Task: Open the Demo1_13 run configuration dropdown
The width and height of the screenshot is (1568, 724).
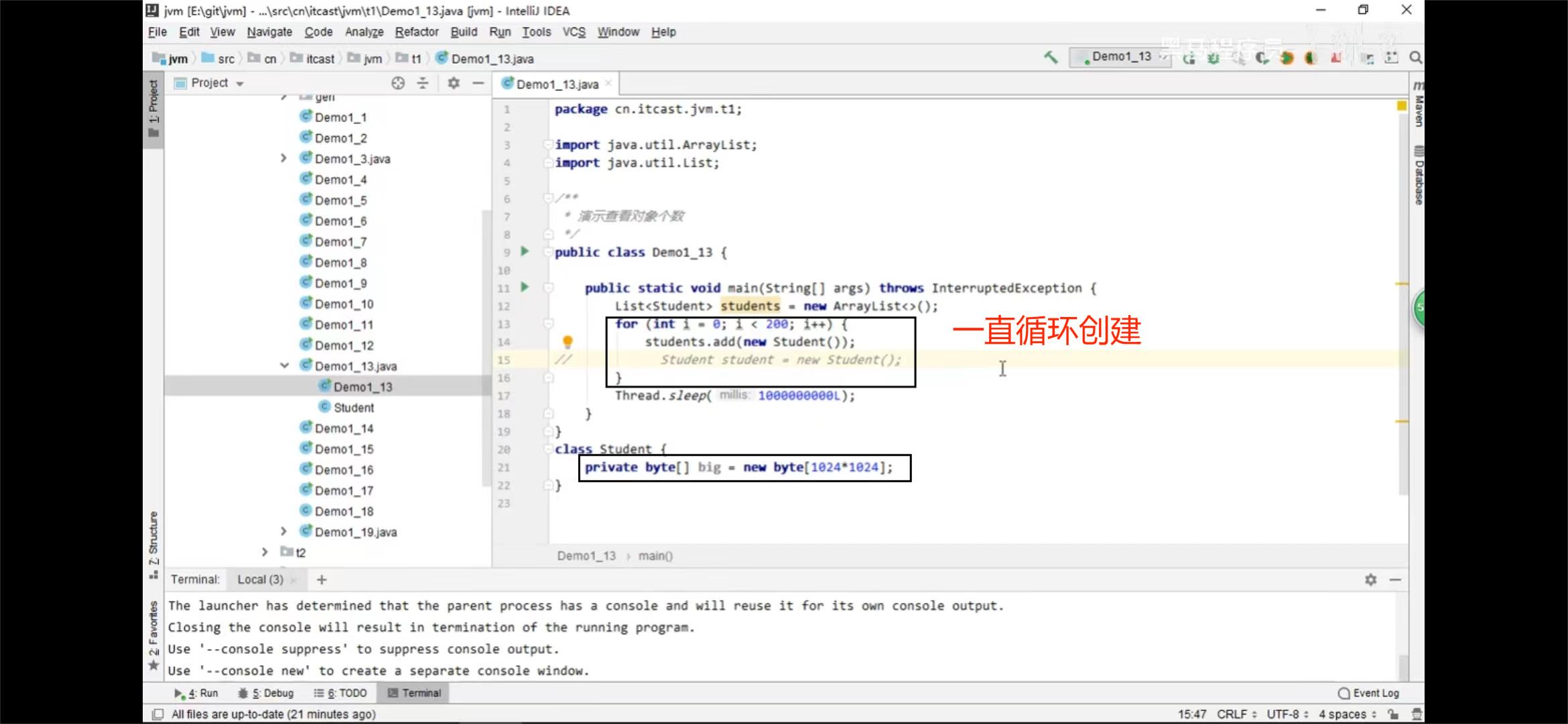Action: click(x=1122, y=58)
